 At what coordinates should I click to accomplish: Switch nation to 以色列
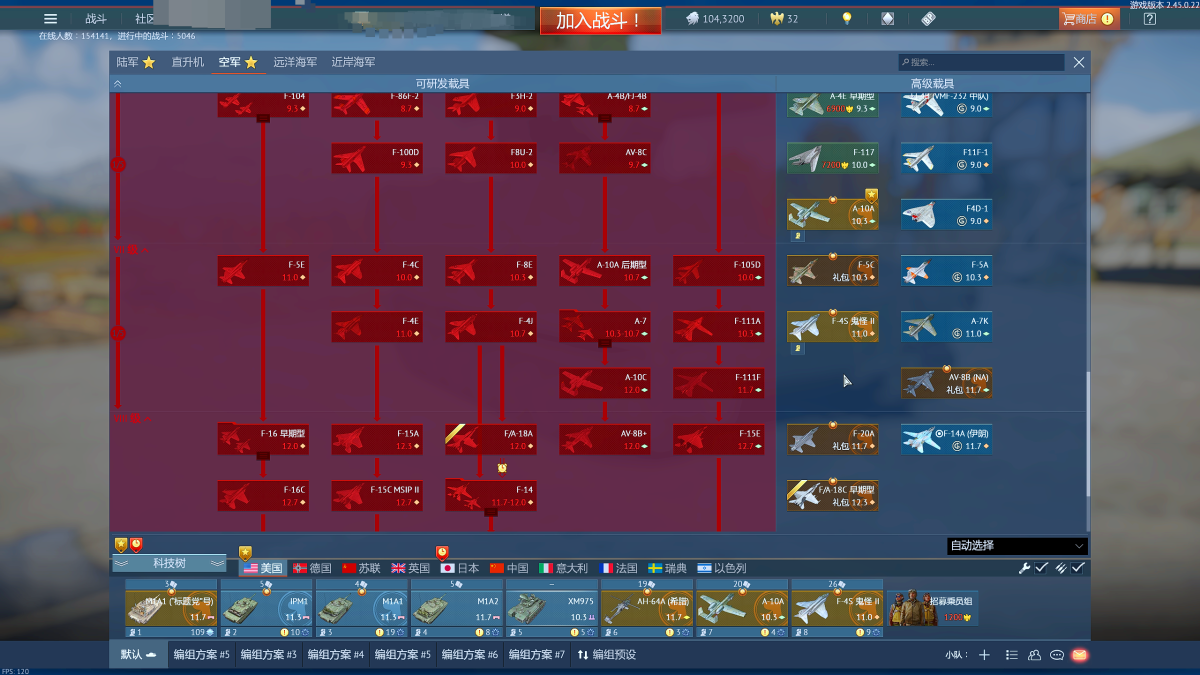click(722, 568)
